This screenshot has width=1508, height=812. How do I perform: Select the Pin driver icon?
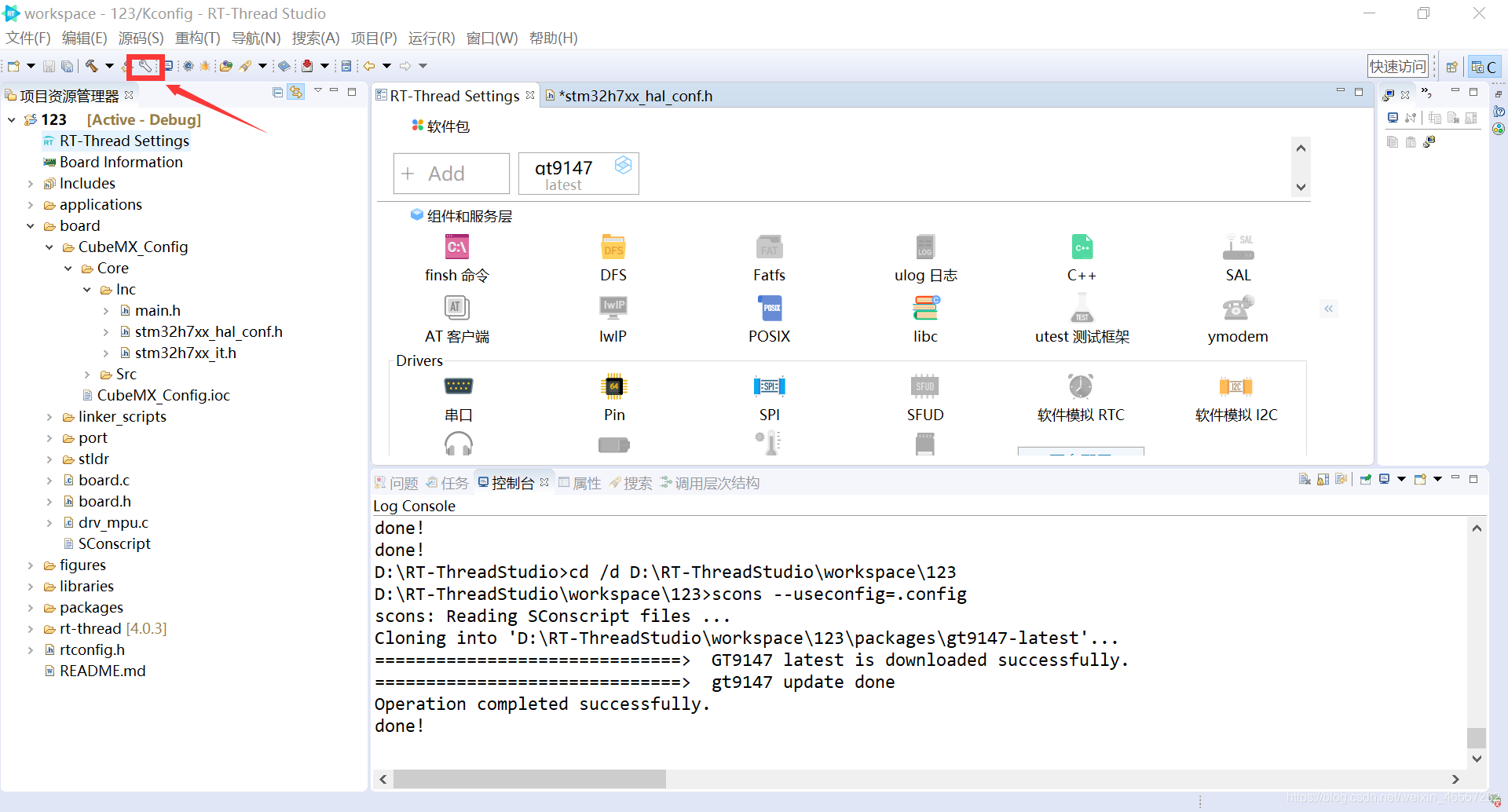pyautogui.click(x=613, y=386)
